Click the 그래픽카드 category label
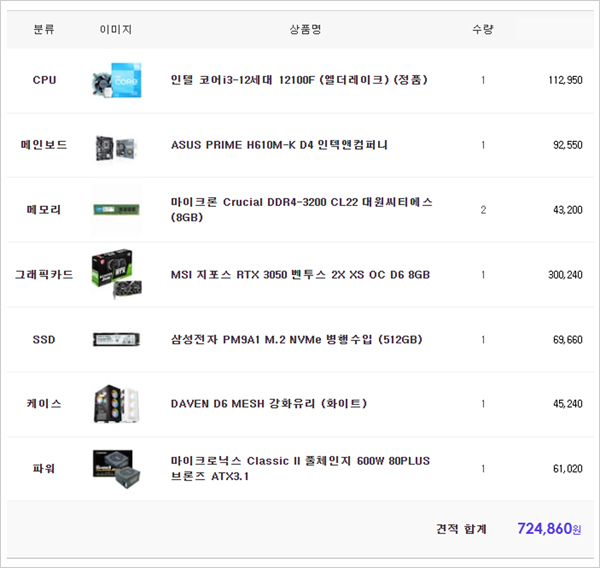Viewport: 600px width, 568px height. (x=44, y=274)
